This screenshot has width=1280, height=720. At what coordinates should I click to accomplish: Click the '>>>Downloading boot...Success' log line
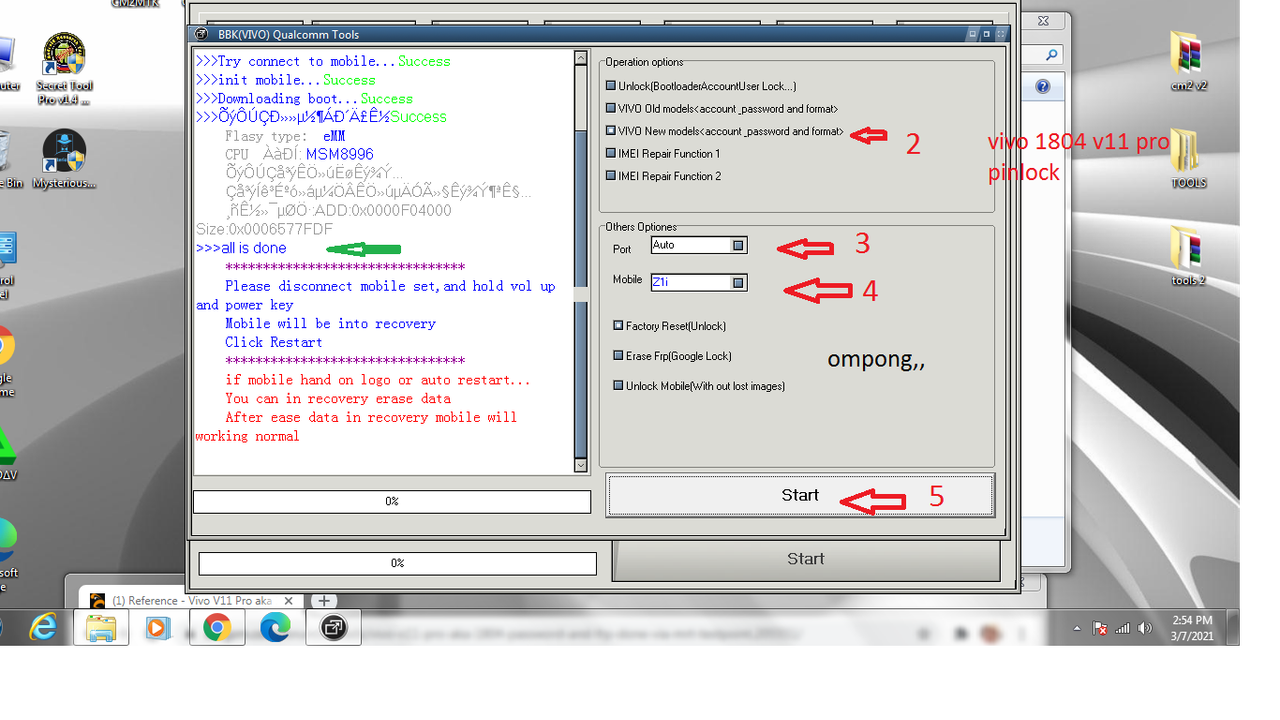pos(304,98)
